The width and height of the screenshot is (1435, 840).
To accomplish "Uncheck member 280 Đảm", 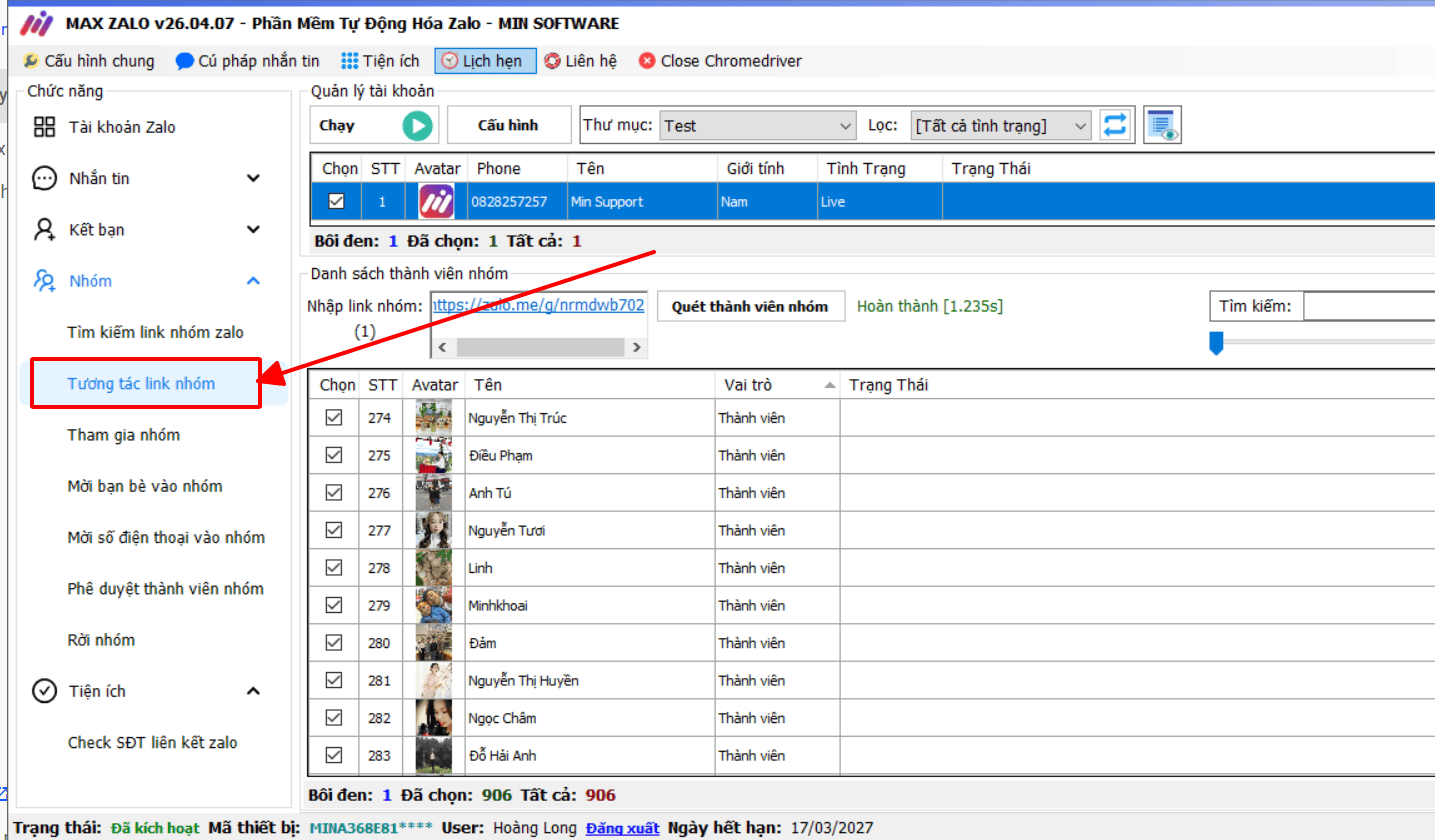I will pos(334,642).
